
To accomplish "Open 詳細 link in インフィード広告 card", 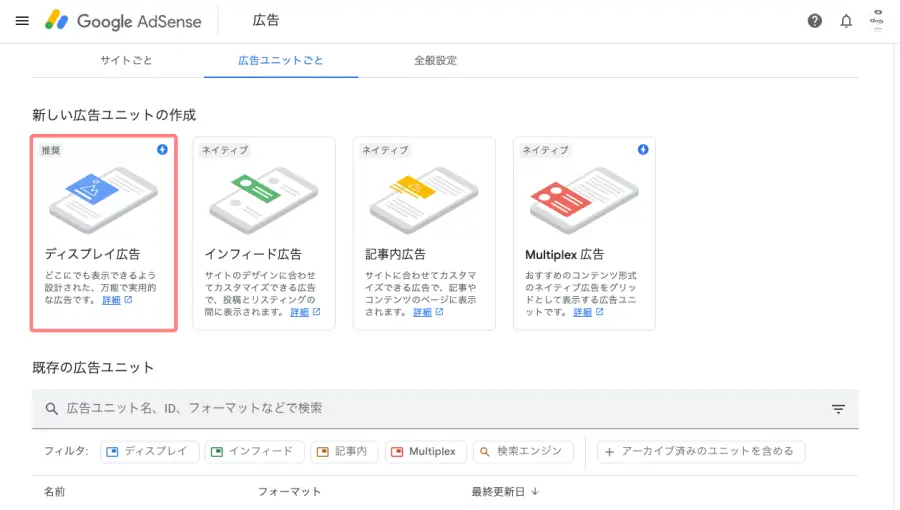I will pos(300,312).
